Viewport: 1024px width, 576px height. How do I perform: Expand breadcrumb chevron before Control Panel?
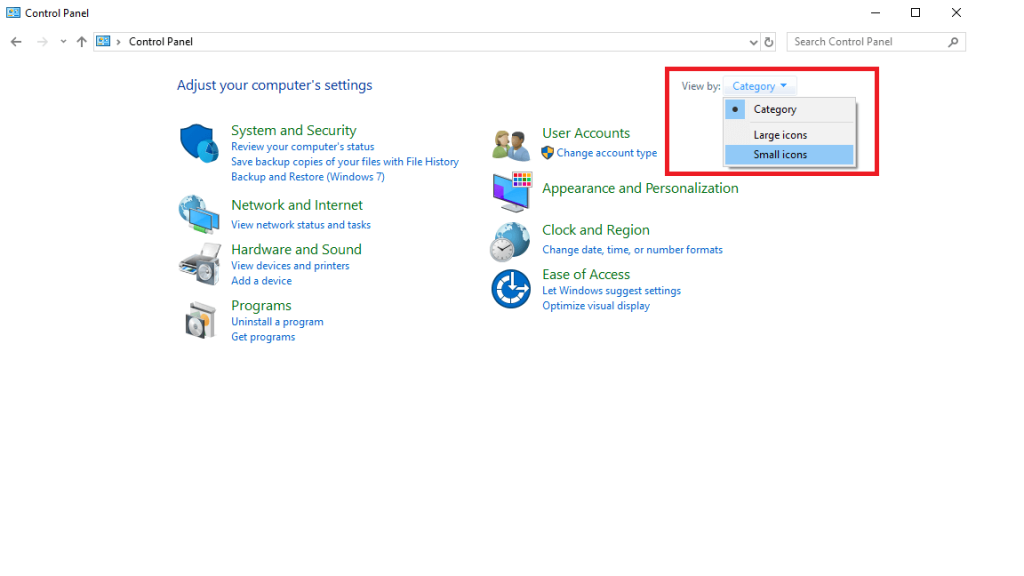pos(118,42)
